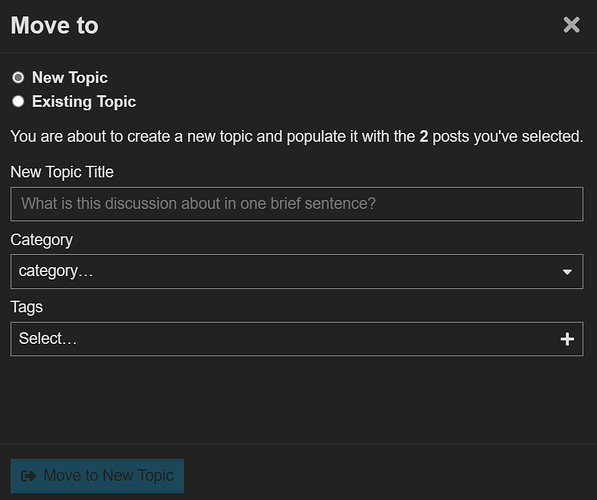Click the bold 2 posts count text
Image resolution: width=597 pixels, height=500 pixels.
[x=424, y=137]
